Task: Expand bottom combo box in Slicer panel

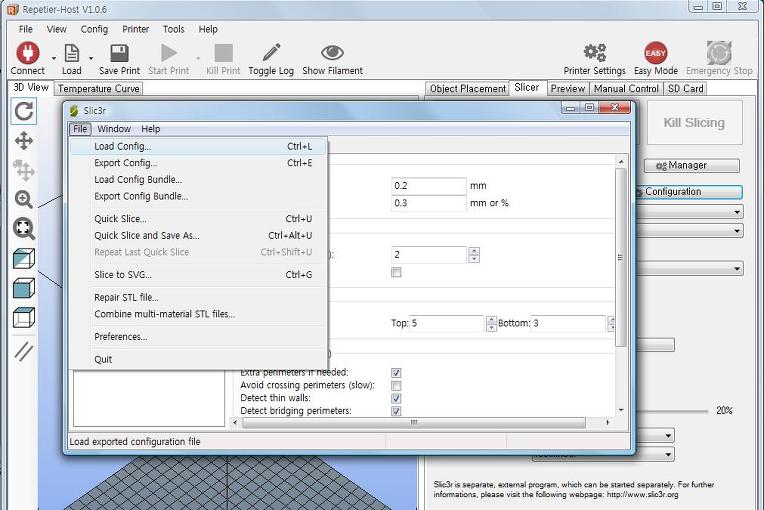Action: 668,454
